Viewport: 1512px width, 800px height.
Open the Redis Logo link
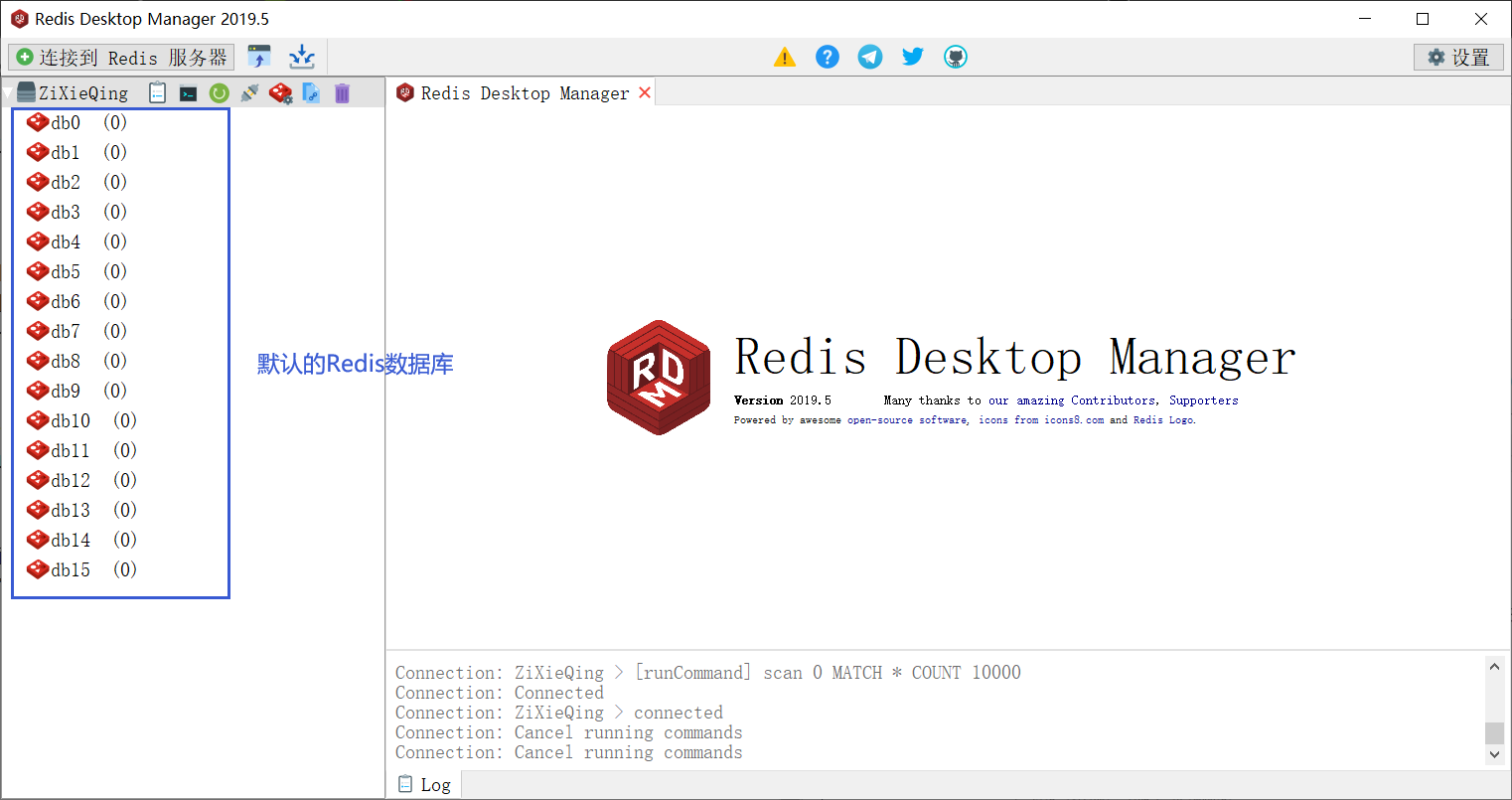[1164, 420]
